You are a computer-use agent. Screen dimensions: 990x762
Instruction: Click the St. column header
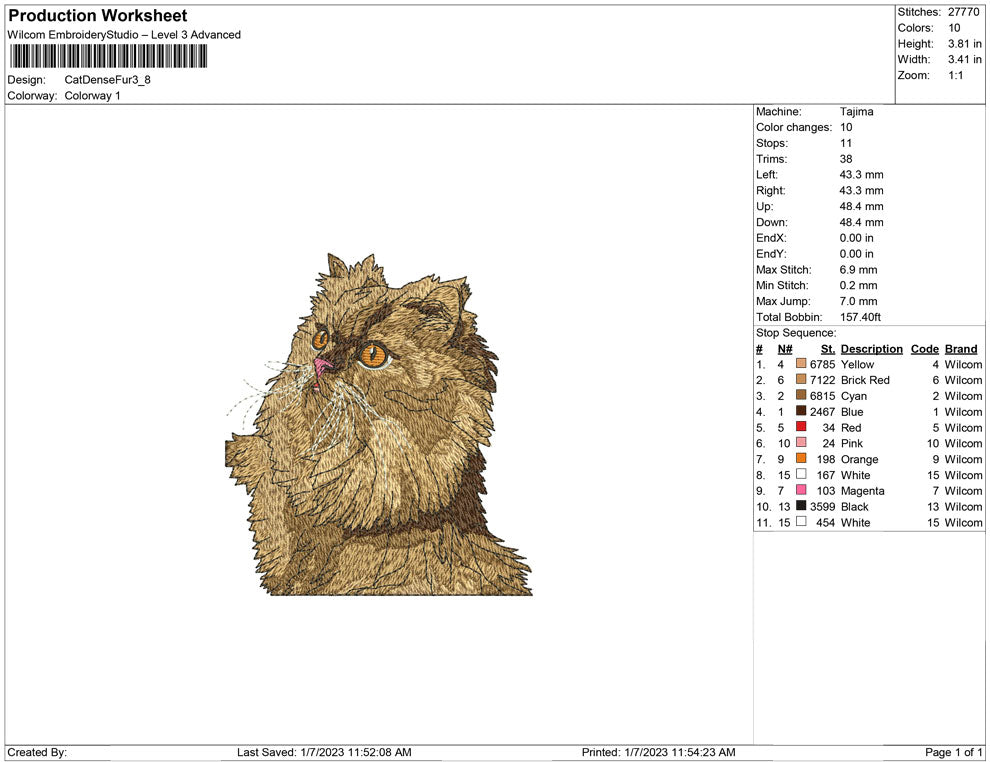pos(827,348)
